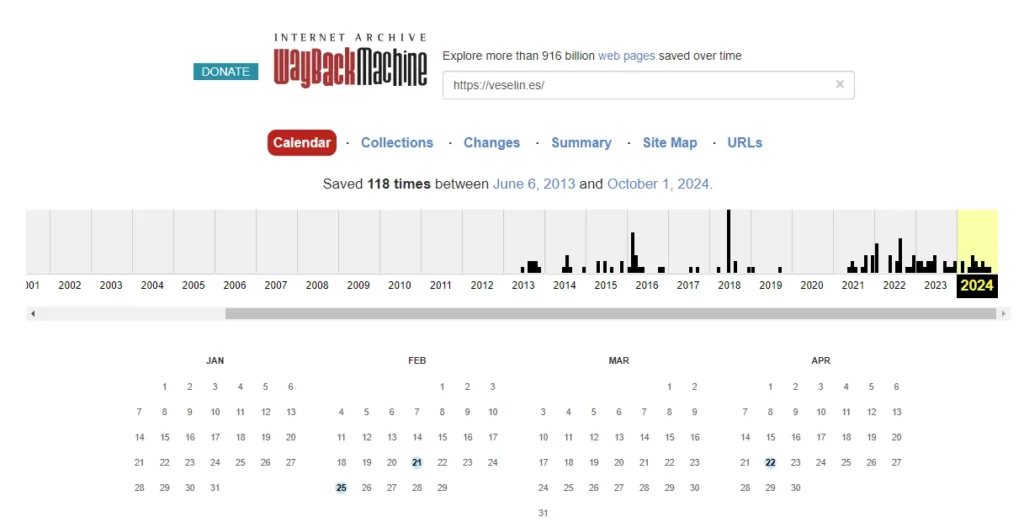1024x528 pixels.
Task: Select the highlighted 2024 year marker
Action: 977,285
